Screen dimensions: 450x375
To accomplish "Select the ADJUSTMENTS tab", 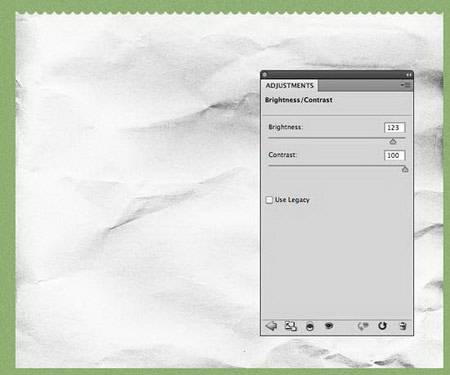I will 289,86.
